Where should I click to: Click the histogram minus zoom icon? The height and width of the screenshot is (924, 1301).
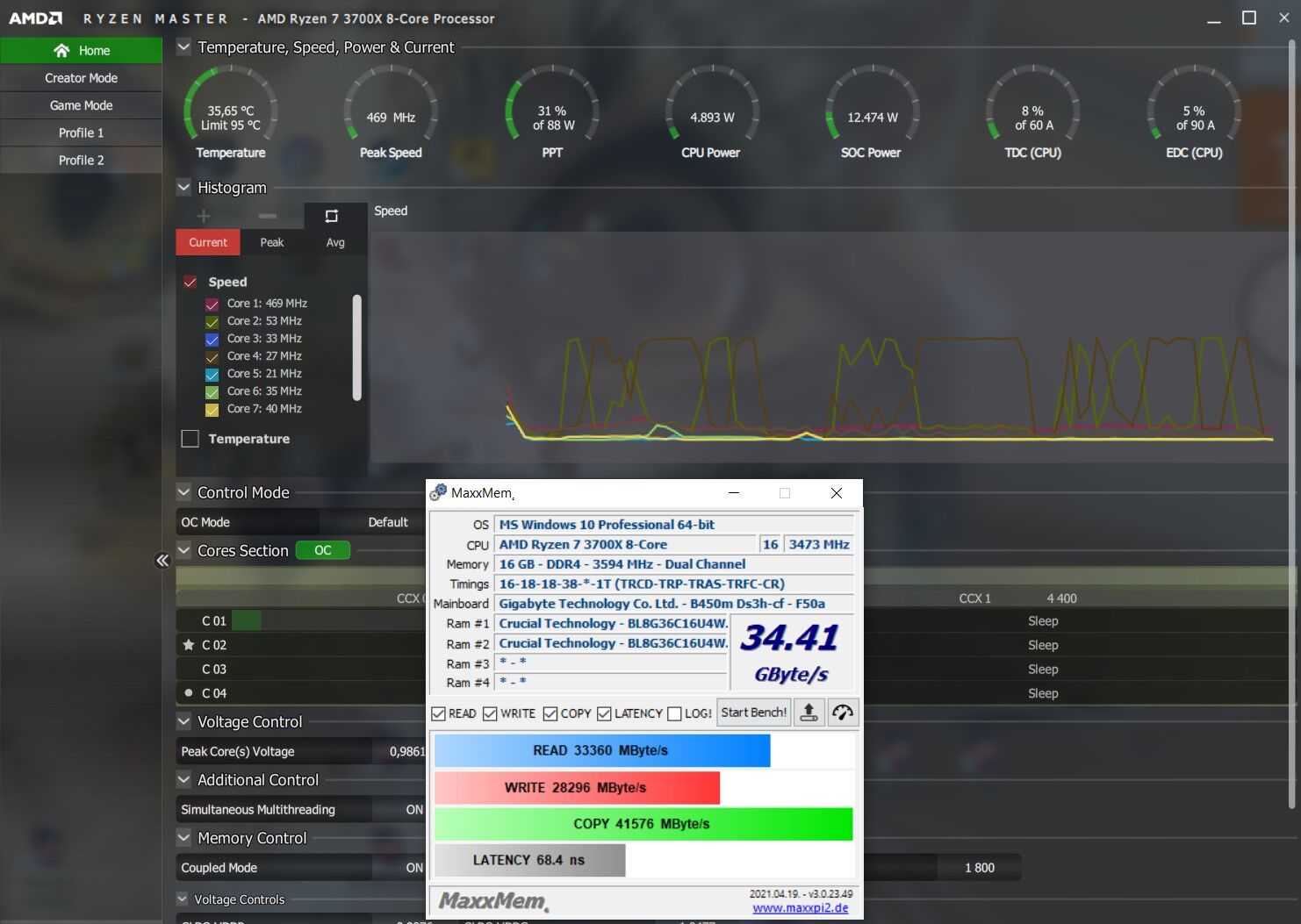(268, 216)
